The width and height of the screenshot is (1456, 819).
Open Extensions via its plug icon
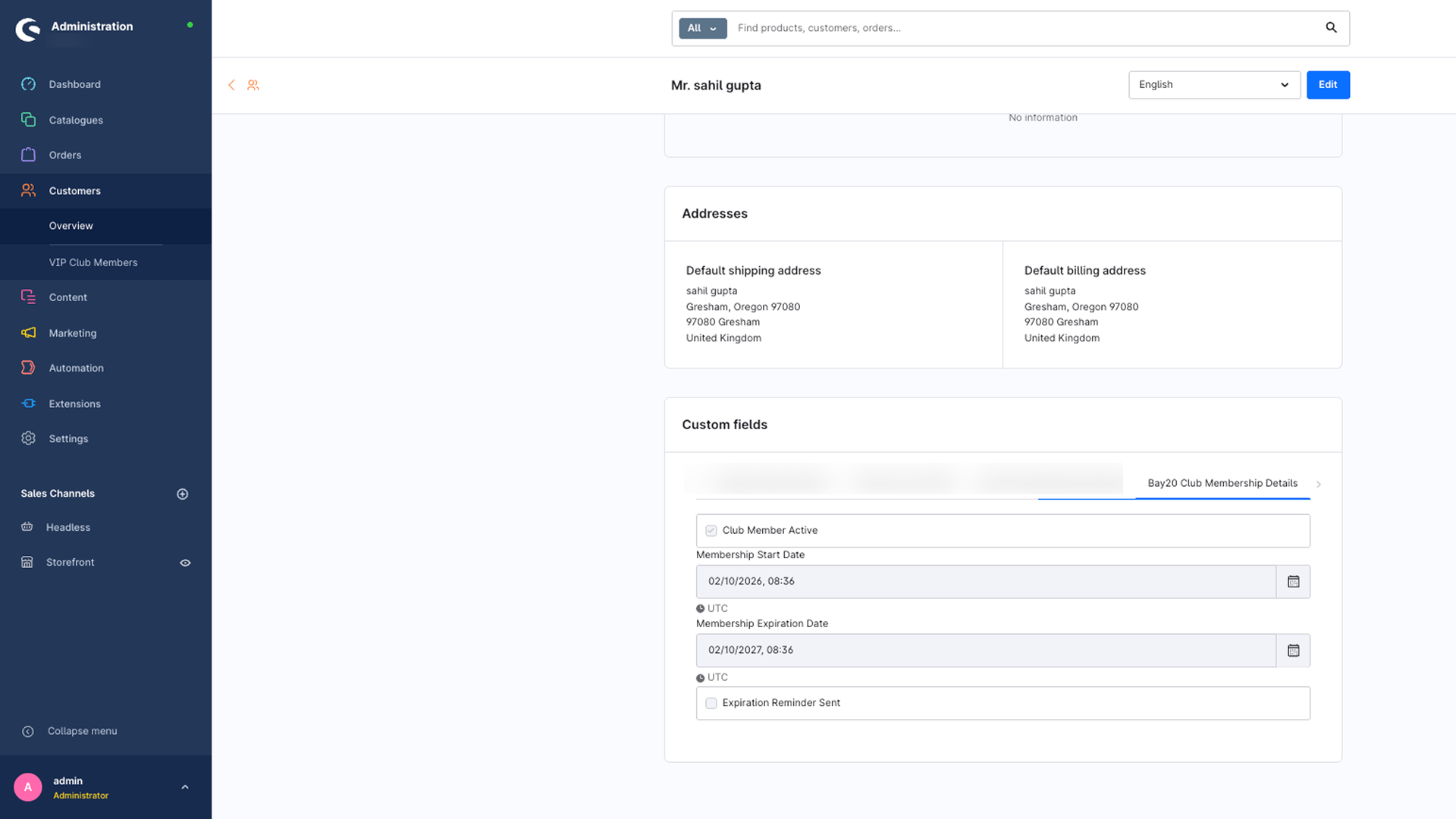pyautogui.click(x=28, y=403)
